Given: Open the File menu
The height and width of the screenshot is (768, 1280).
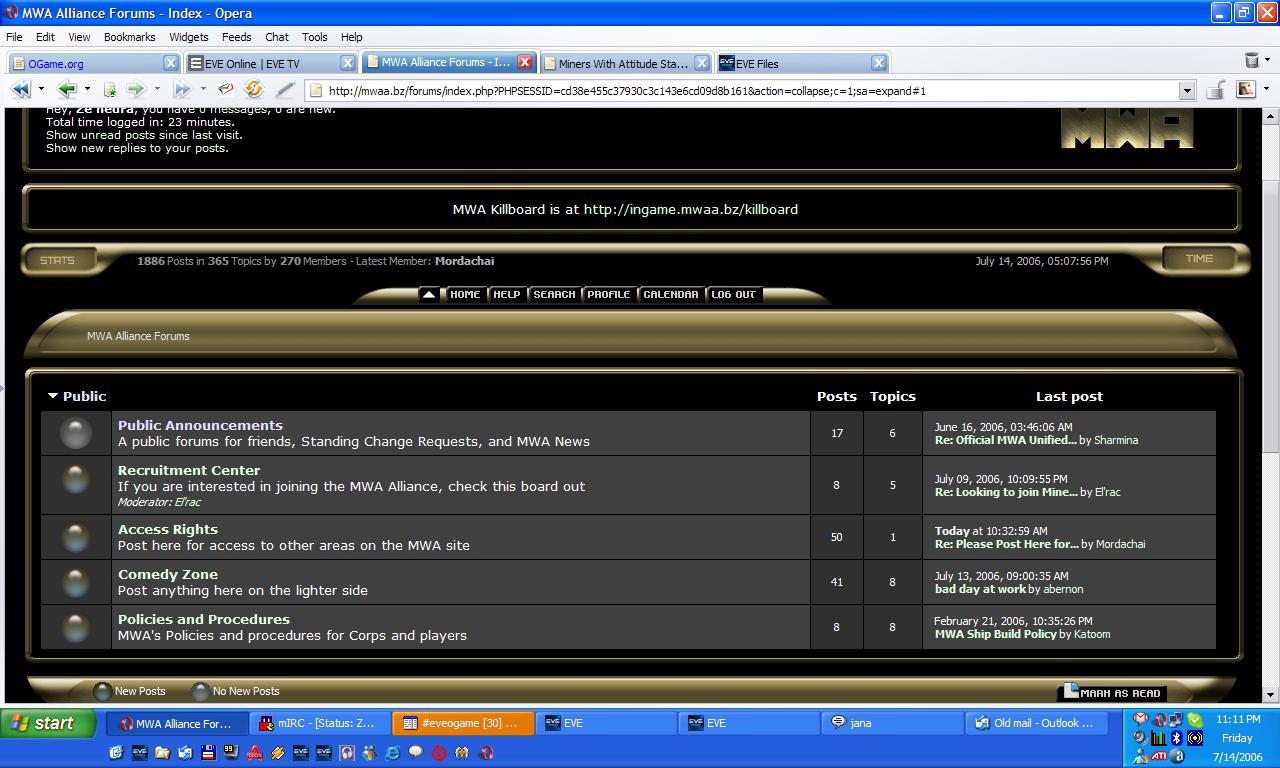Looking at the screenshot, I should 14,37.
